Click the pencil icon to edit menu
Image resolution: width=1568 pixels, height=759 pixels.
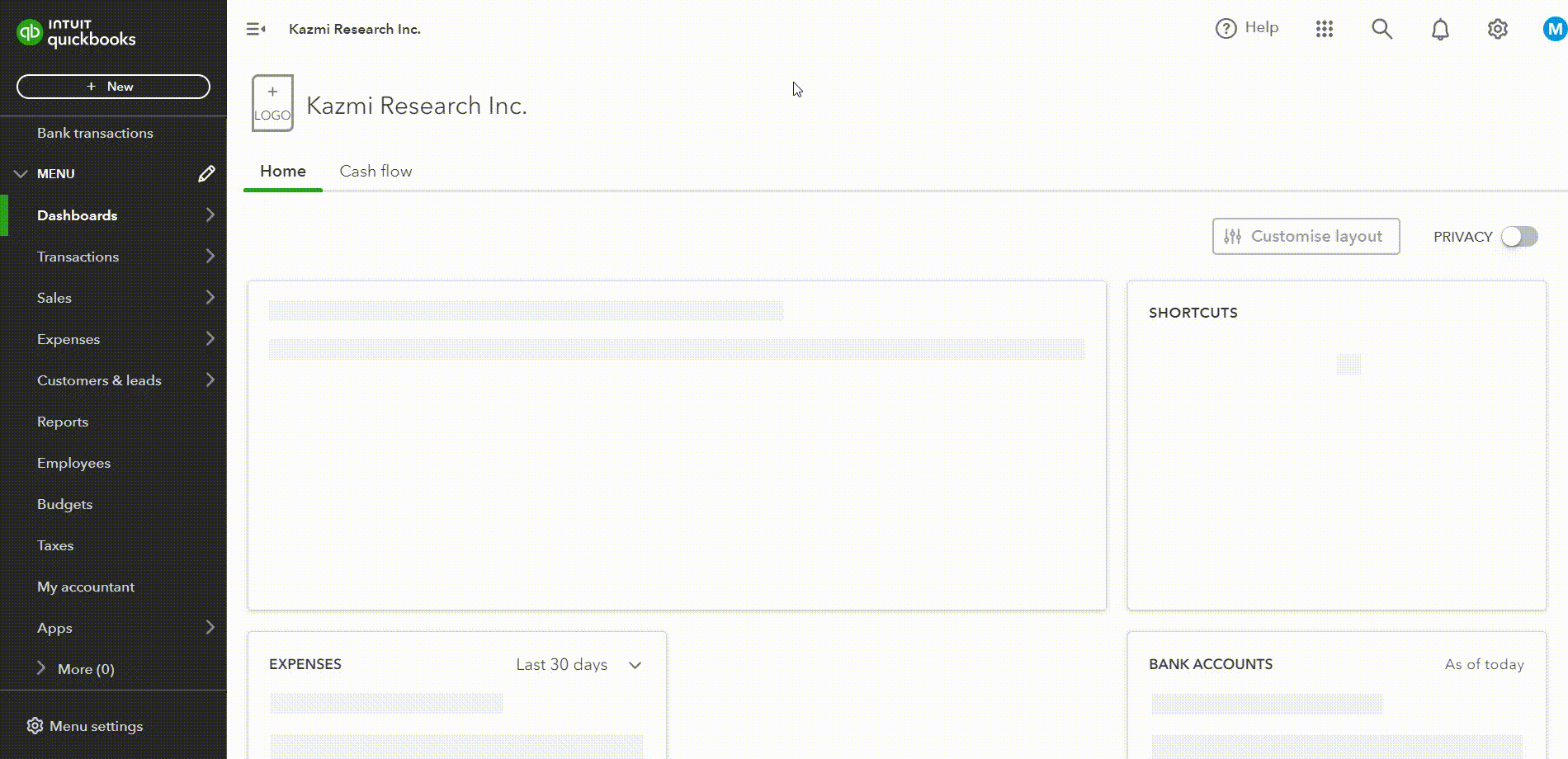tap(206, 173)
